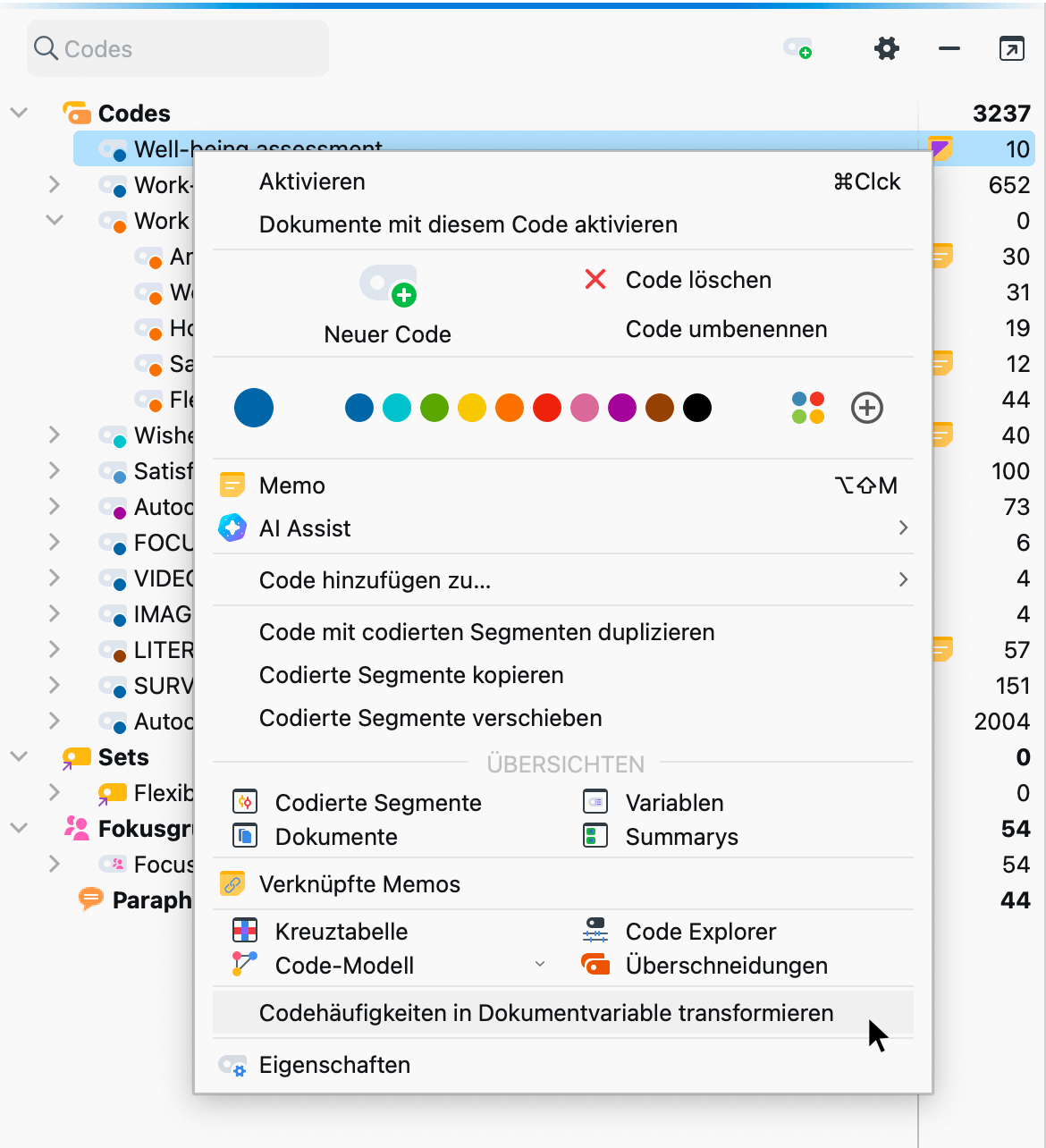Click the minimize panel dash button
The image size is (1046, 1148).
(949, 48)
